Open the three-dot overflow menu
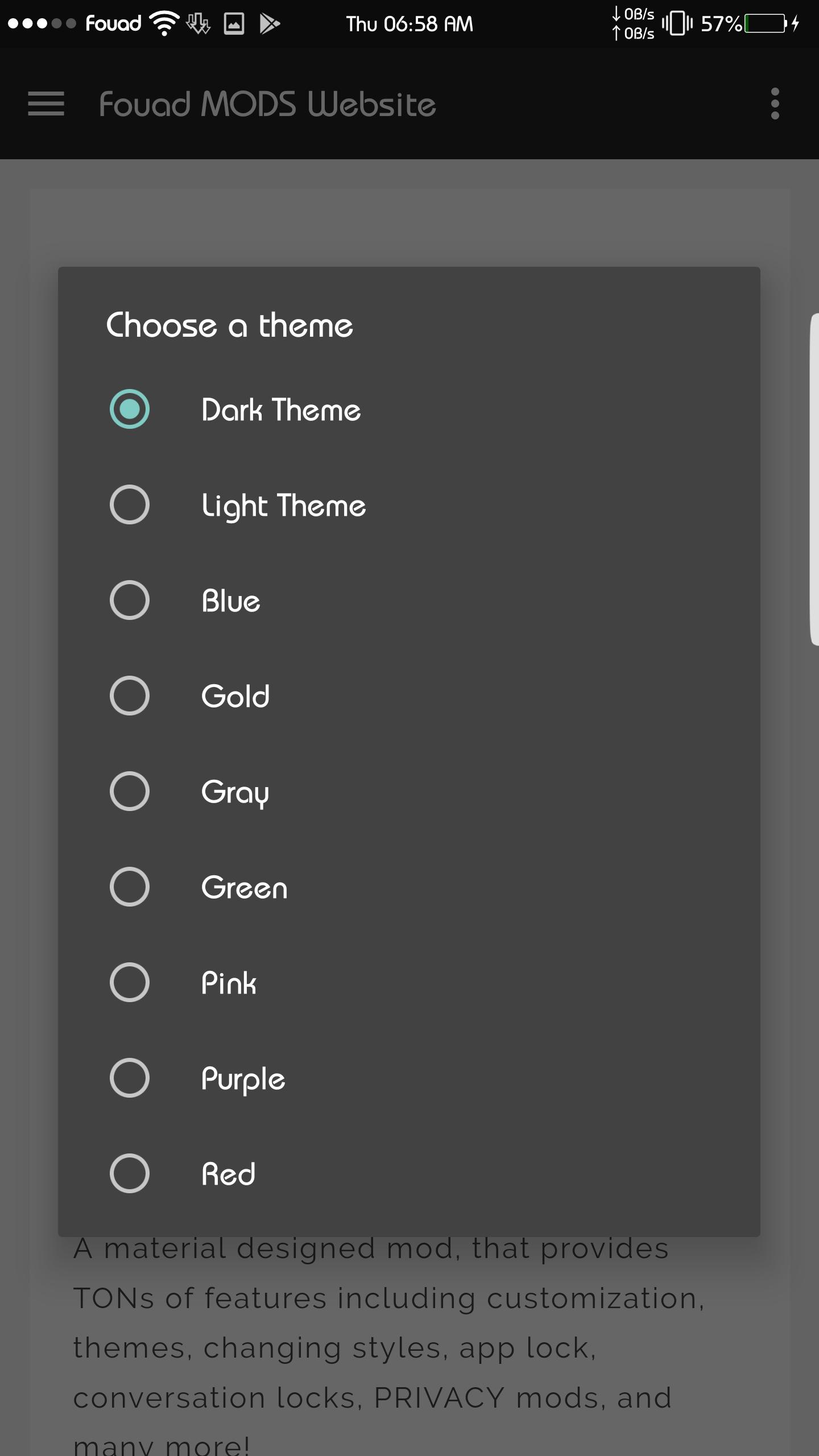The image size is (819, 1456). 775,104
